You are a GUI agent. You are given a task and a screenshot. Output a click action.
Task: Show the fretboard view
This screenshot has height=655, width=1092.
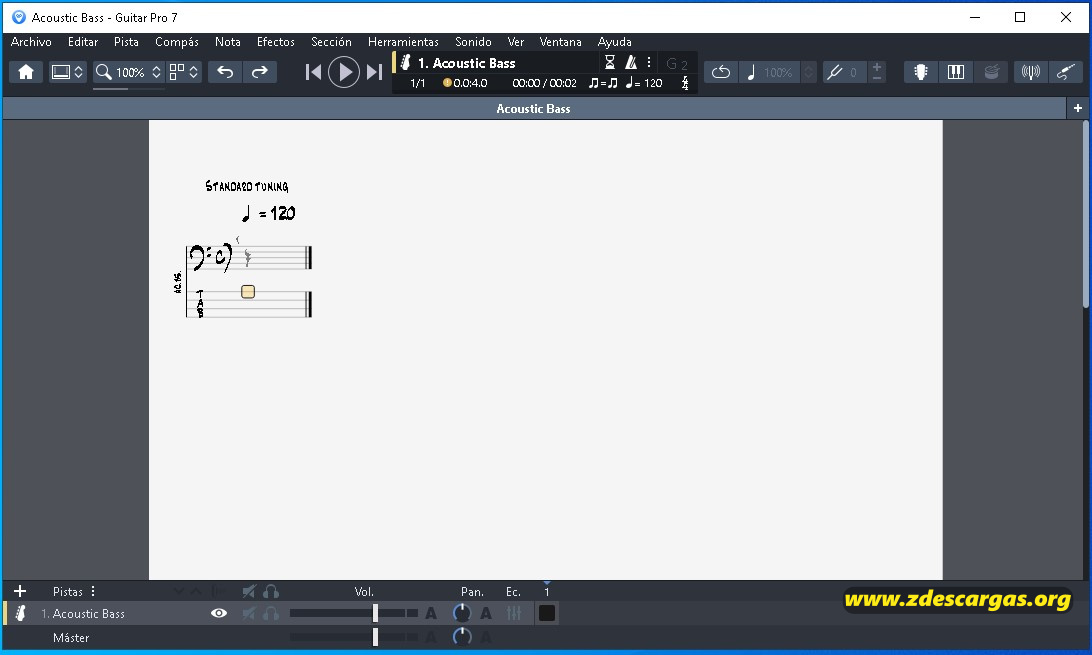coord(921,72)
